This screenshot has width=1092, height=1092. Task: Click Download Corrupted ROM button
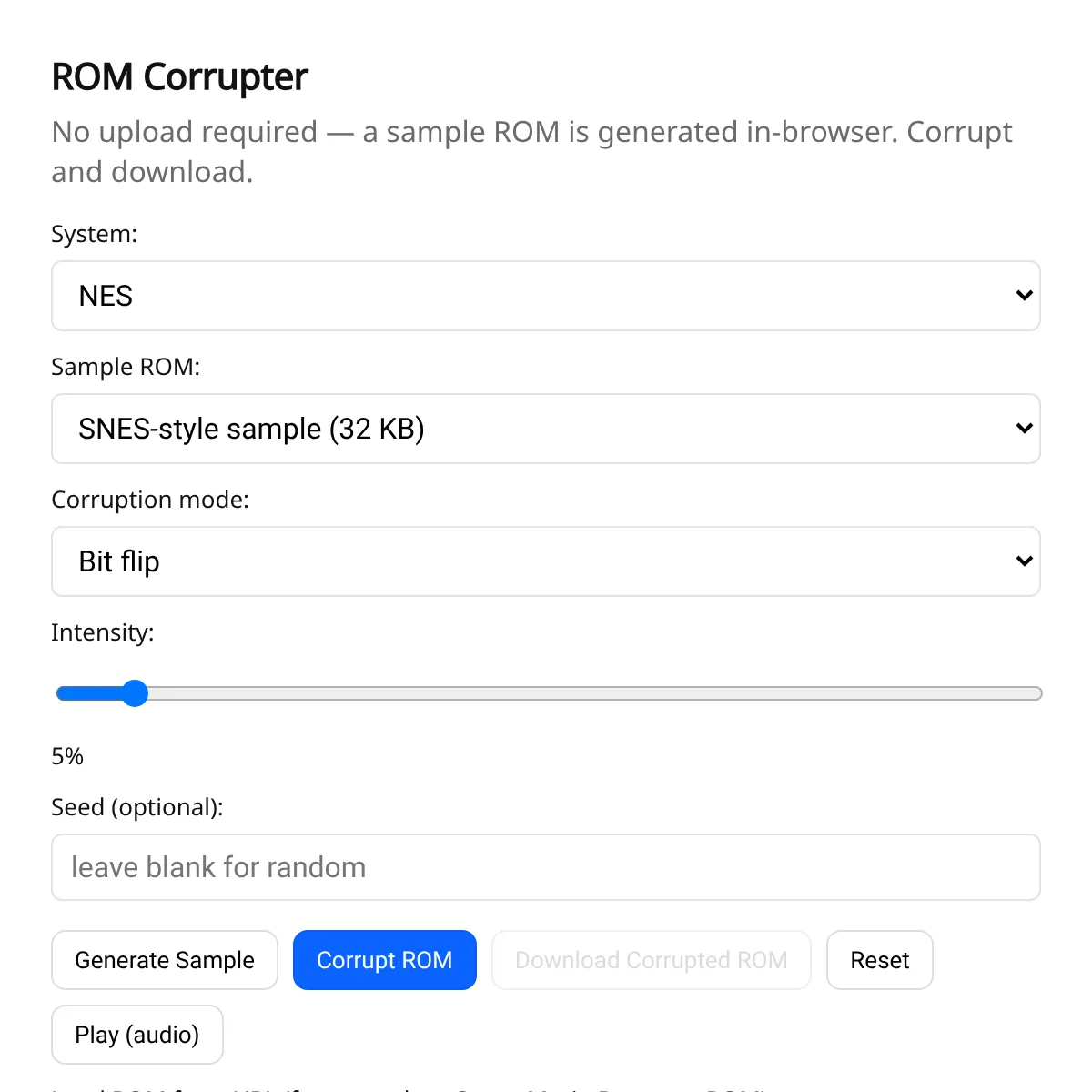pos(651,960)
